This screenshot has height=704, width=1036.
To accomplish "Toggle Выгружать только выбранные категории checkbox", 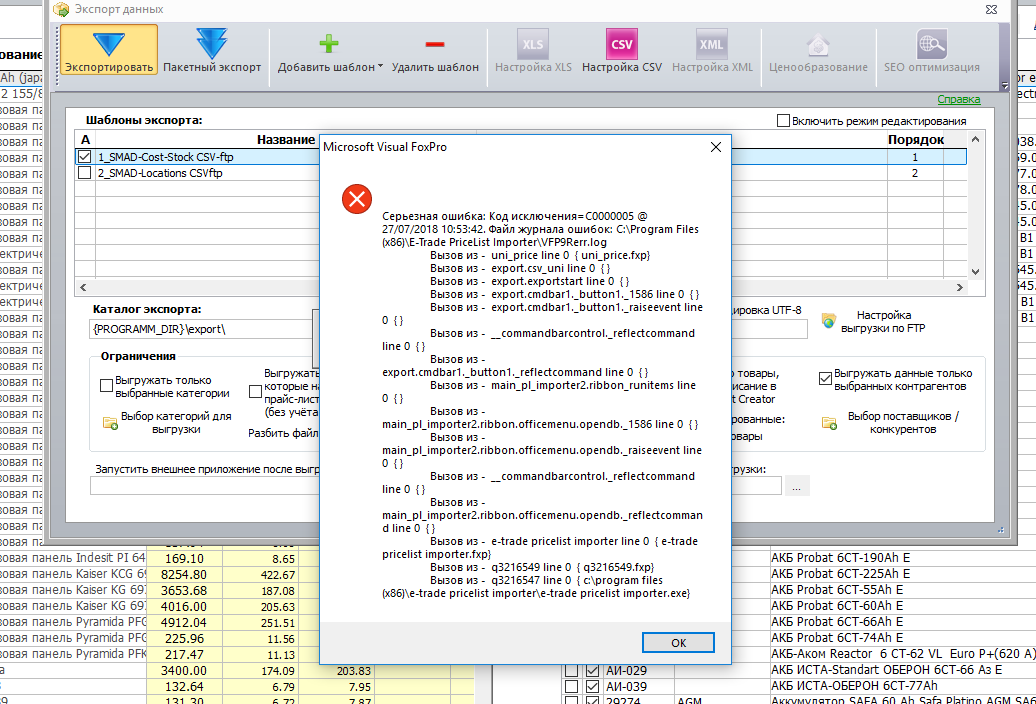I will pos(106,386).
